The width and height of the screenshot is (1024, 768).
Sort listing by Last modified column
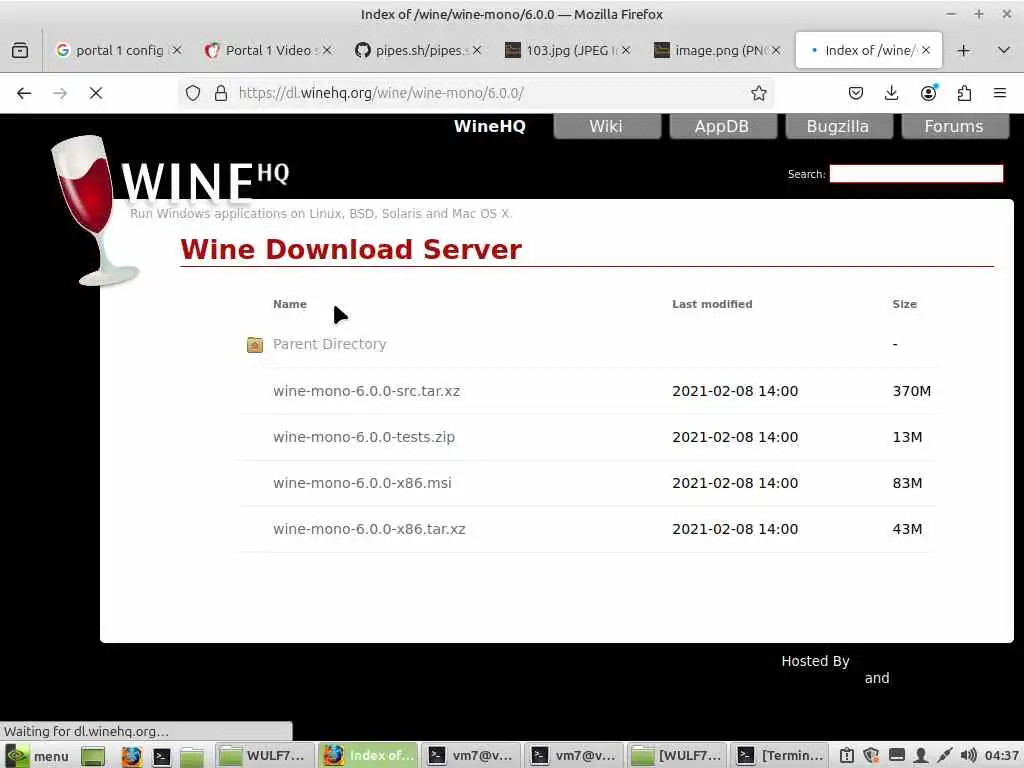click(x=712, y=304)
